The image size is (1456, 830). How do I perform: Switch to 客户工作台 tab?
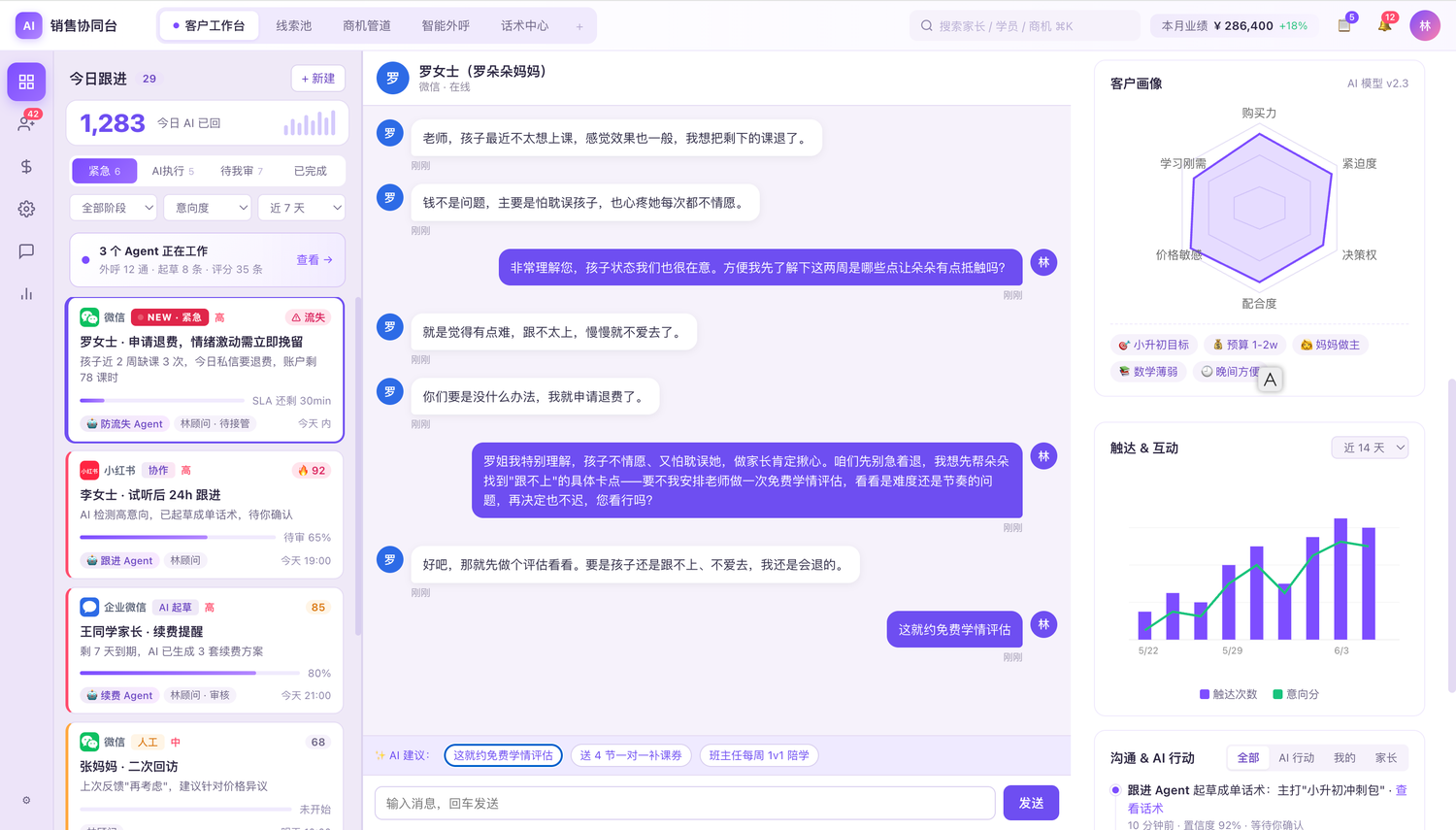click(209, 26)
